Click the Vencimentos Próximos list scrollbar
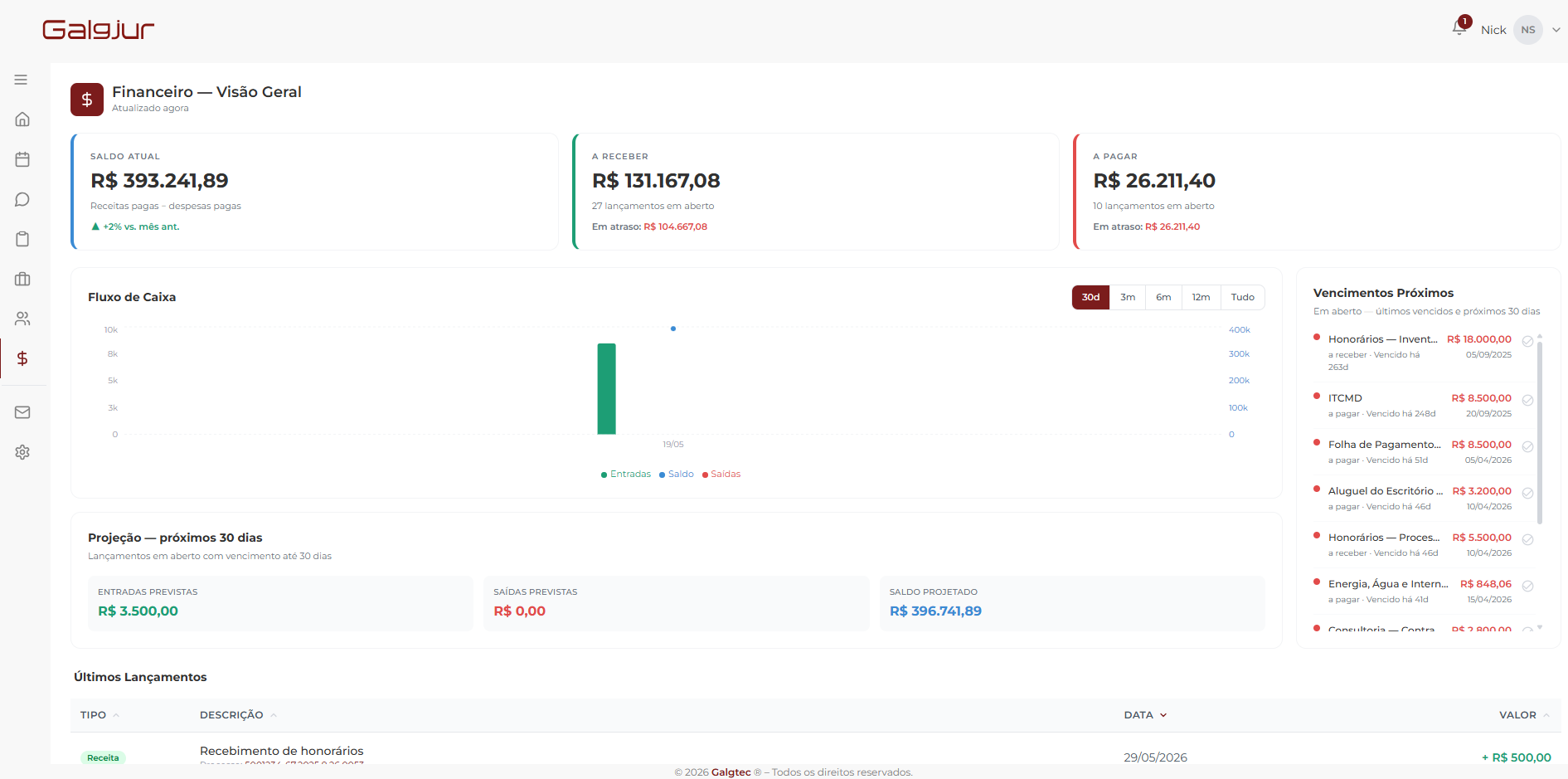The image size is (1568, 779). [1540, 431]
